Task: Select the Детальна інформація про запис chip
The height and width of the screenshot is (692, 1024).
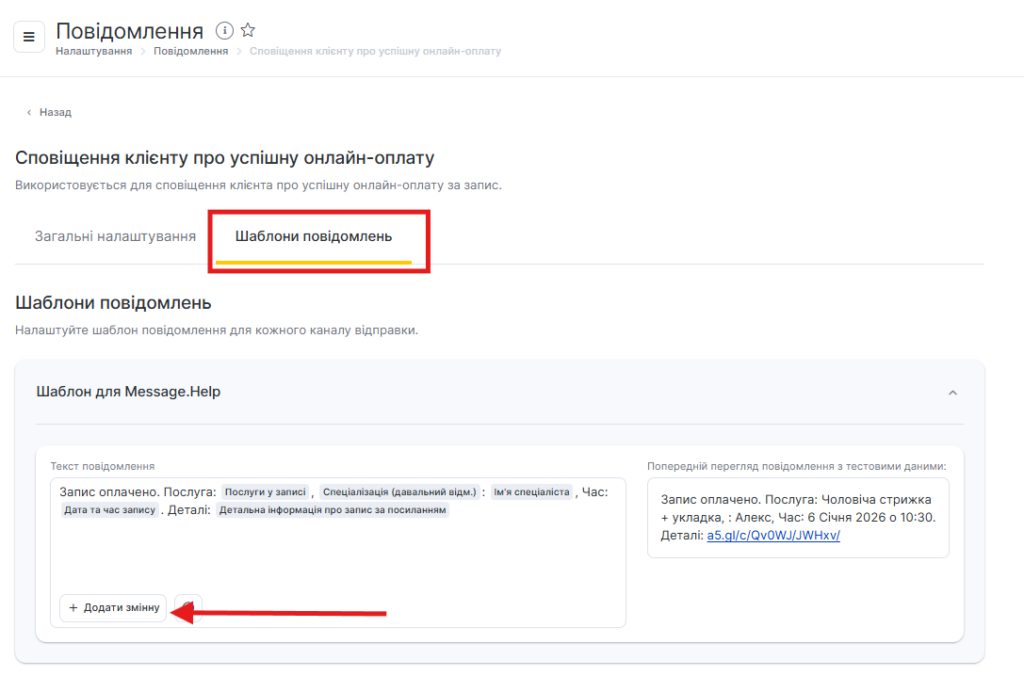Action: click(332, 510)
